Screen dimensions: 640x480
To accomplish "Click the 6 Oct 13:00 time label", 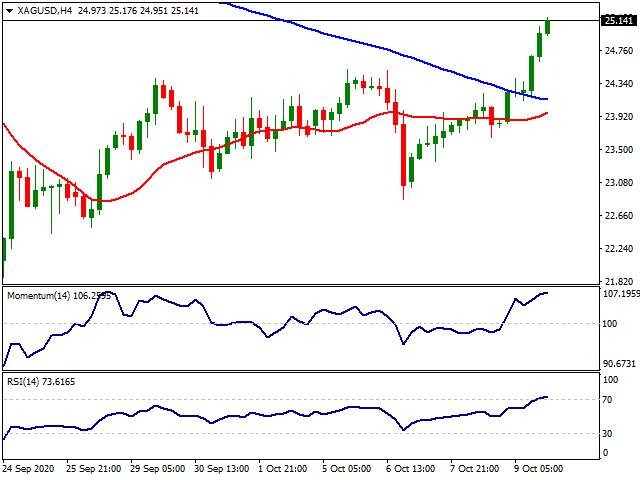I will 411,469.
